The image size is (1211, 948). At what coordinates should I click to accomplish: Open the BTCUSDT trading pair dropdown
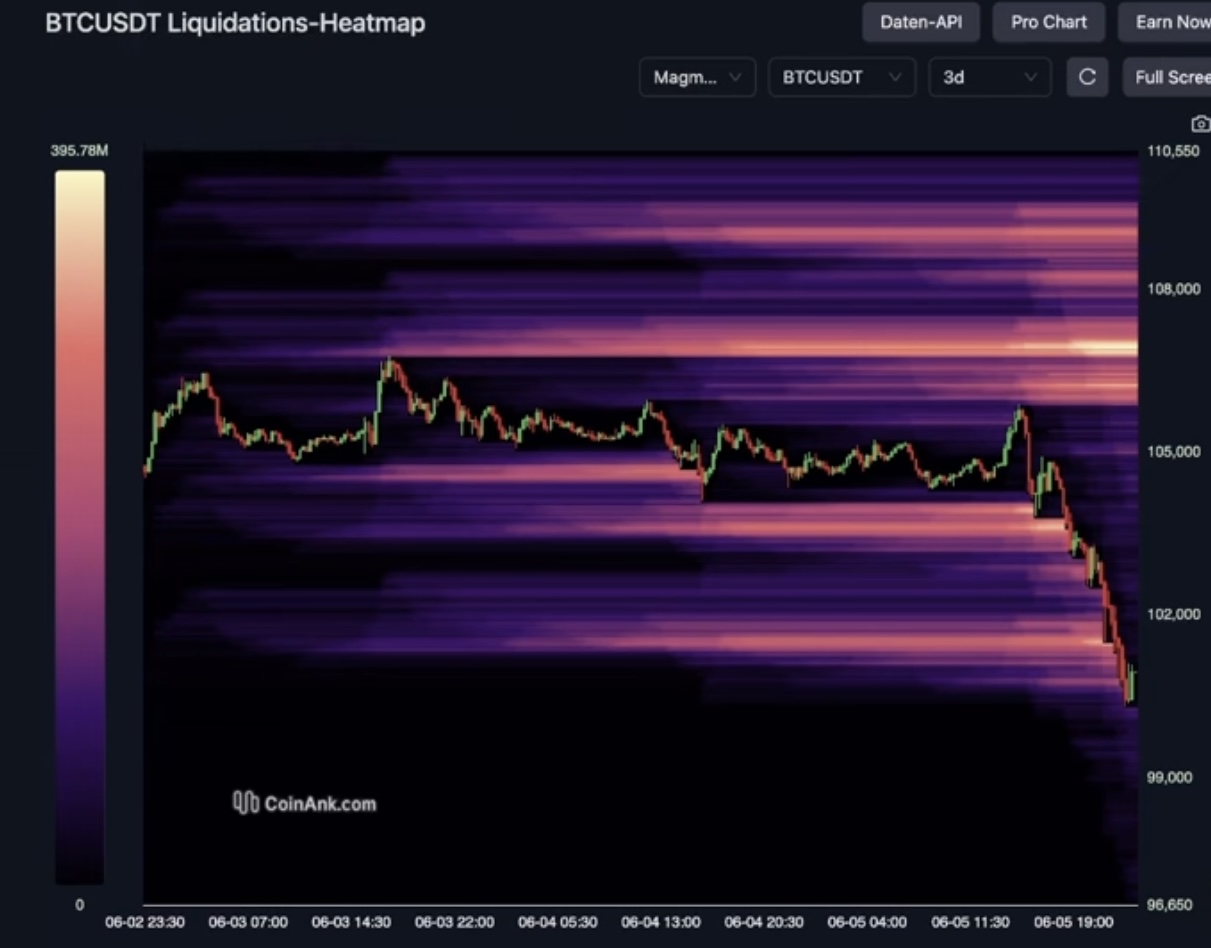(841, 77)
